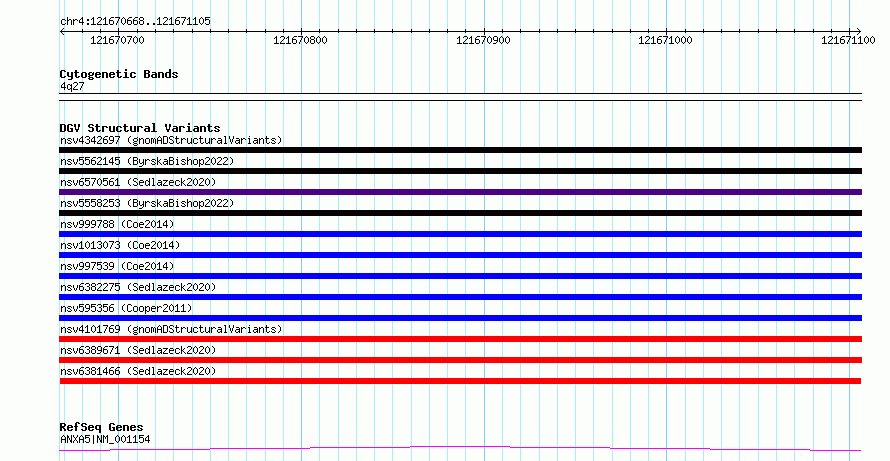Click the black bar under nsv5562145

460,171
